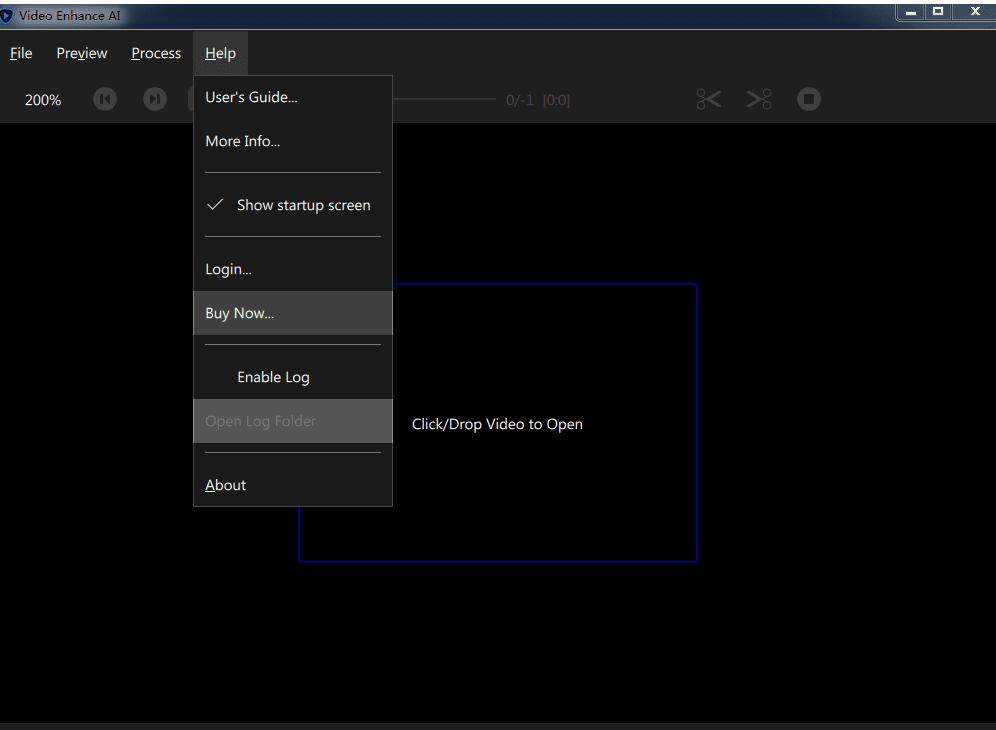Click the Click/Drop Video to Open area
The height and width of the screenshot is (730, 996).
pos(497,423)
